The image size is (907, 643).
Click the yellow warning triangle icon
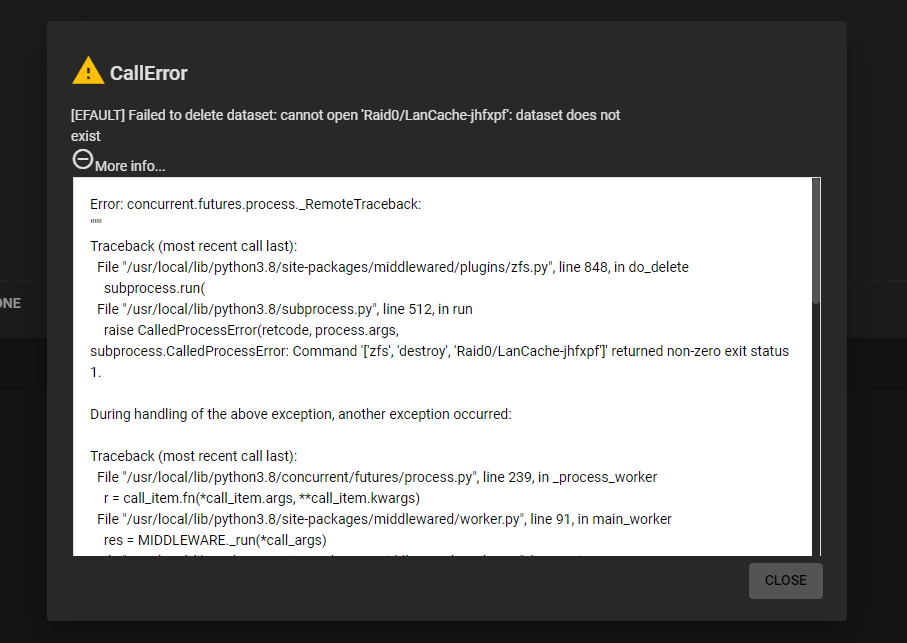[88, 71]
